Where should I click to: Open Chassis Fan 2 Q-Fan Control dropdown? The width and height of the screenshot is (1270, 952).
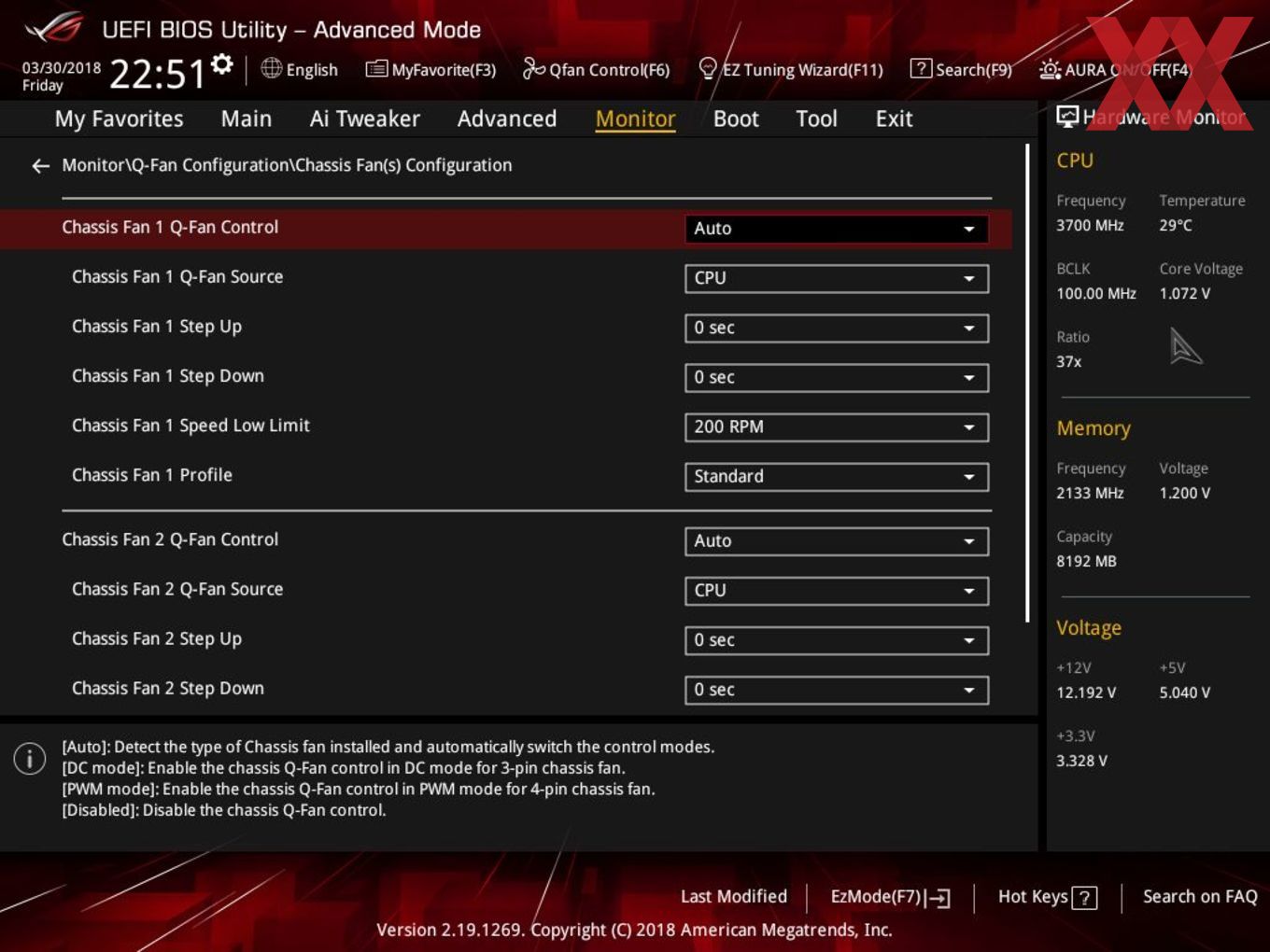[837, 540]
